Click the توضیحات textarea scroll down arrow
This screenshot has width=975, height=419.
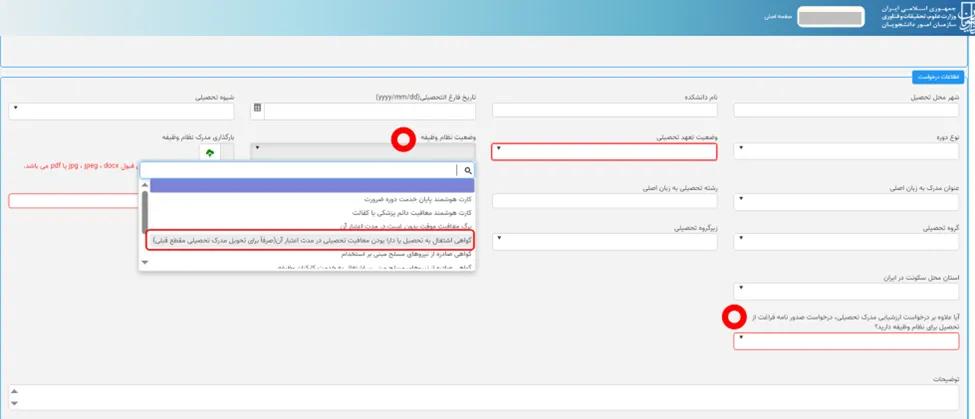[15, 404]
